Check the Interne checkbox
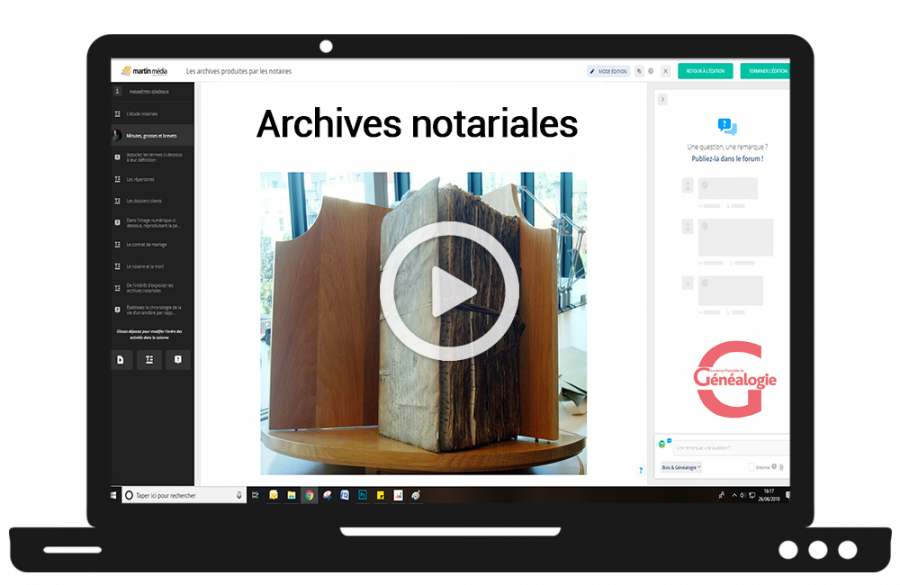The height and width of the screenshot is (585, 900). [751, 467]
